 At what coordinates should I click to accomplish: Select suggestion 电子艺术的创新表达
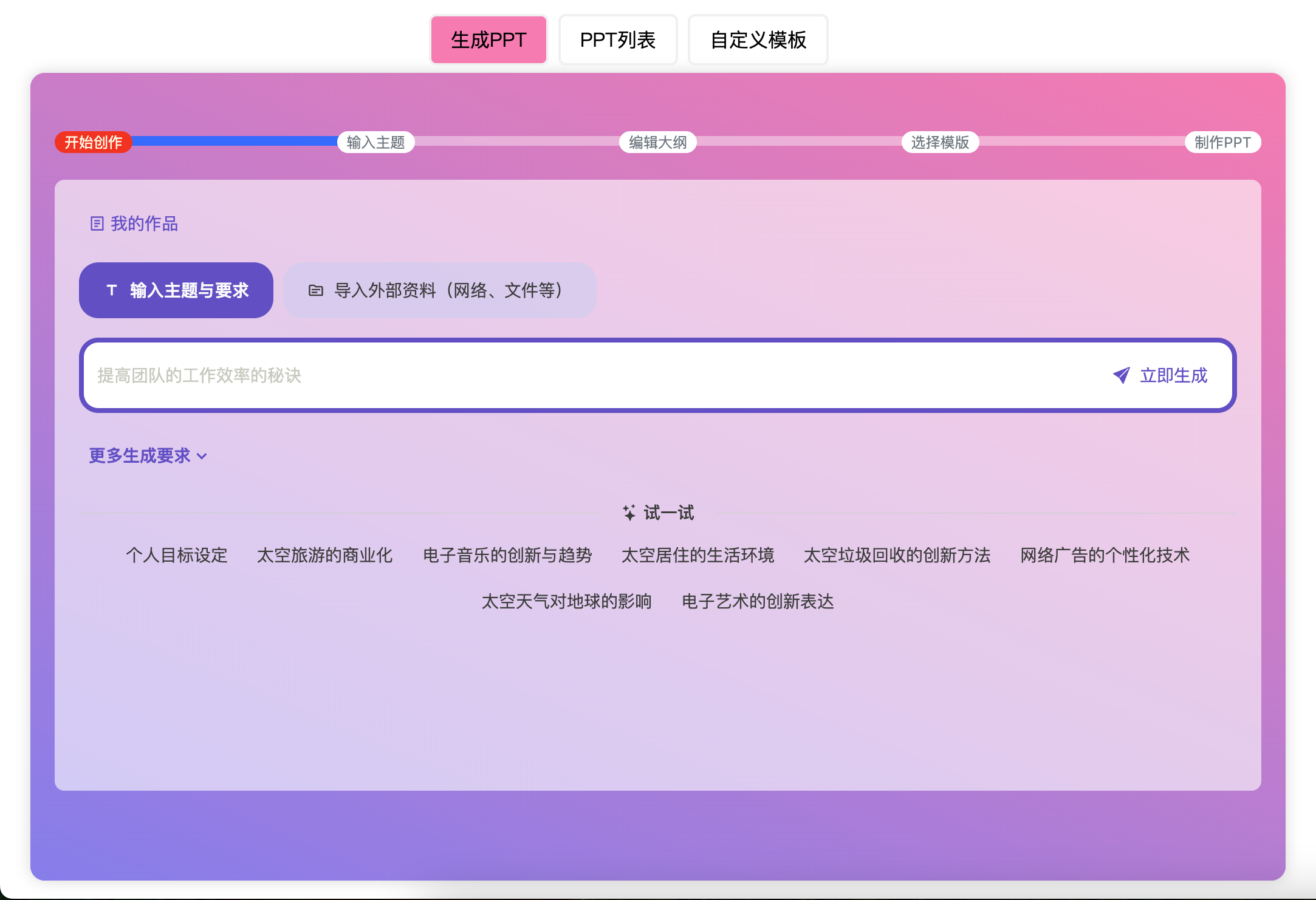(x=757, y=601)
